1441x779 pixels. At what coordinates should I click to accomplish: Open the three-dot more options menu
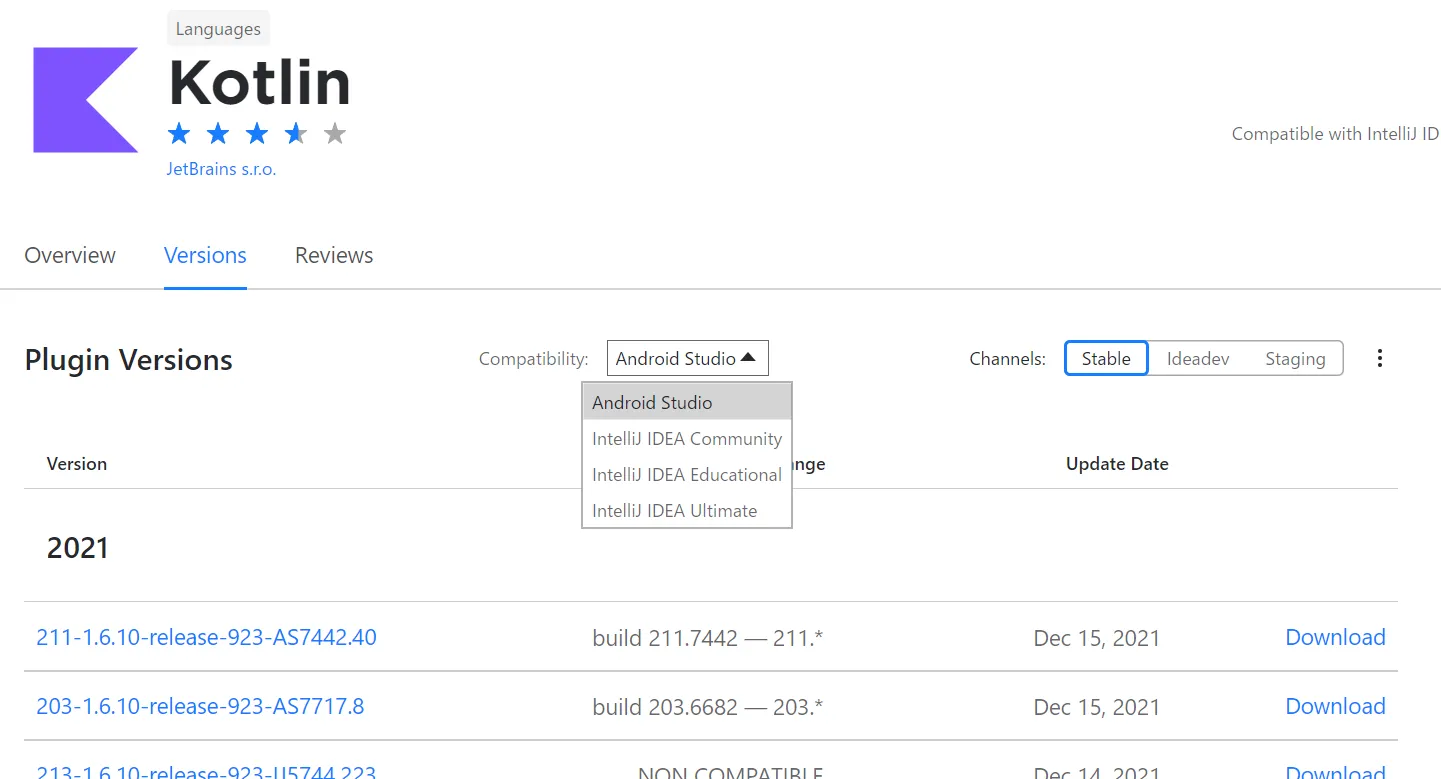click(1380, 358)
